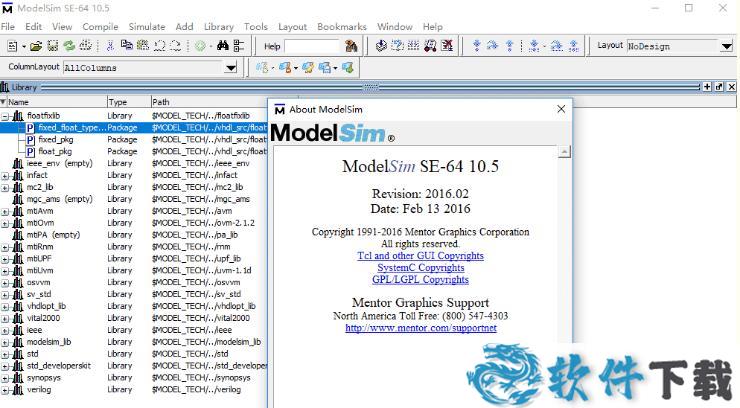Click inside the Help search field
This screenshot has height=408, width=740.
(311, 46)
